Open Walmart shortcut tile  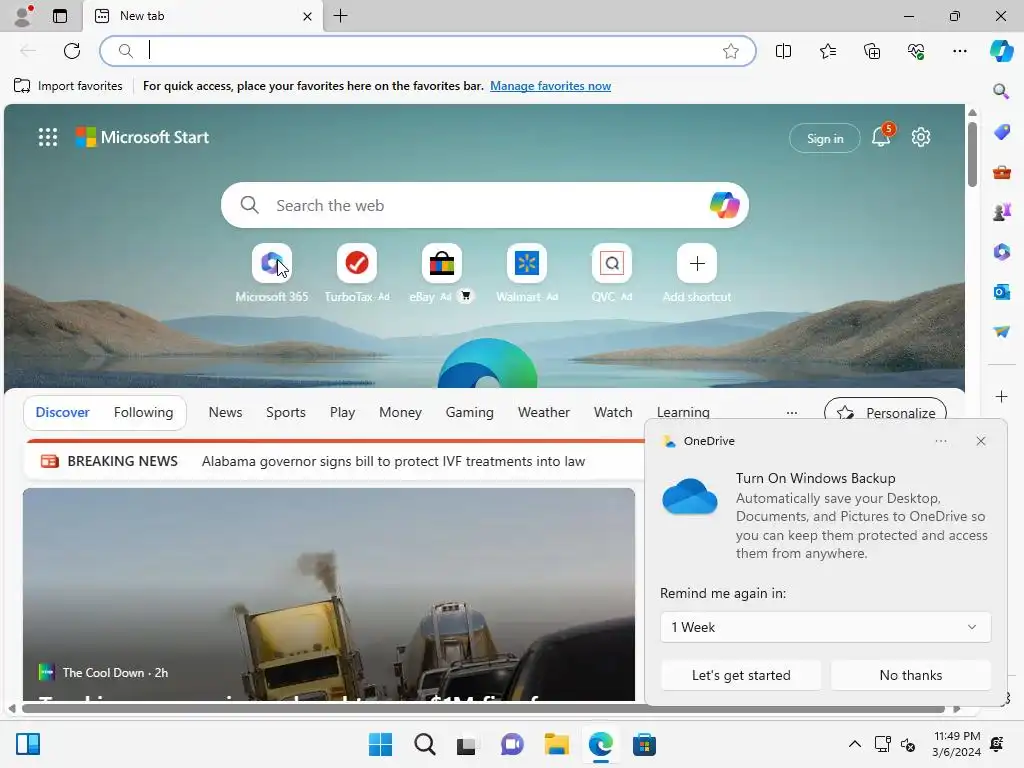point(526,263)
